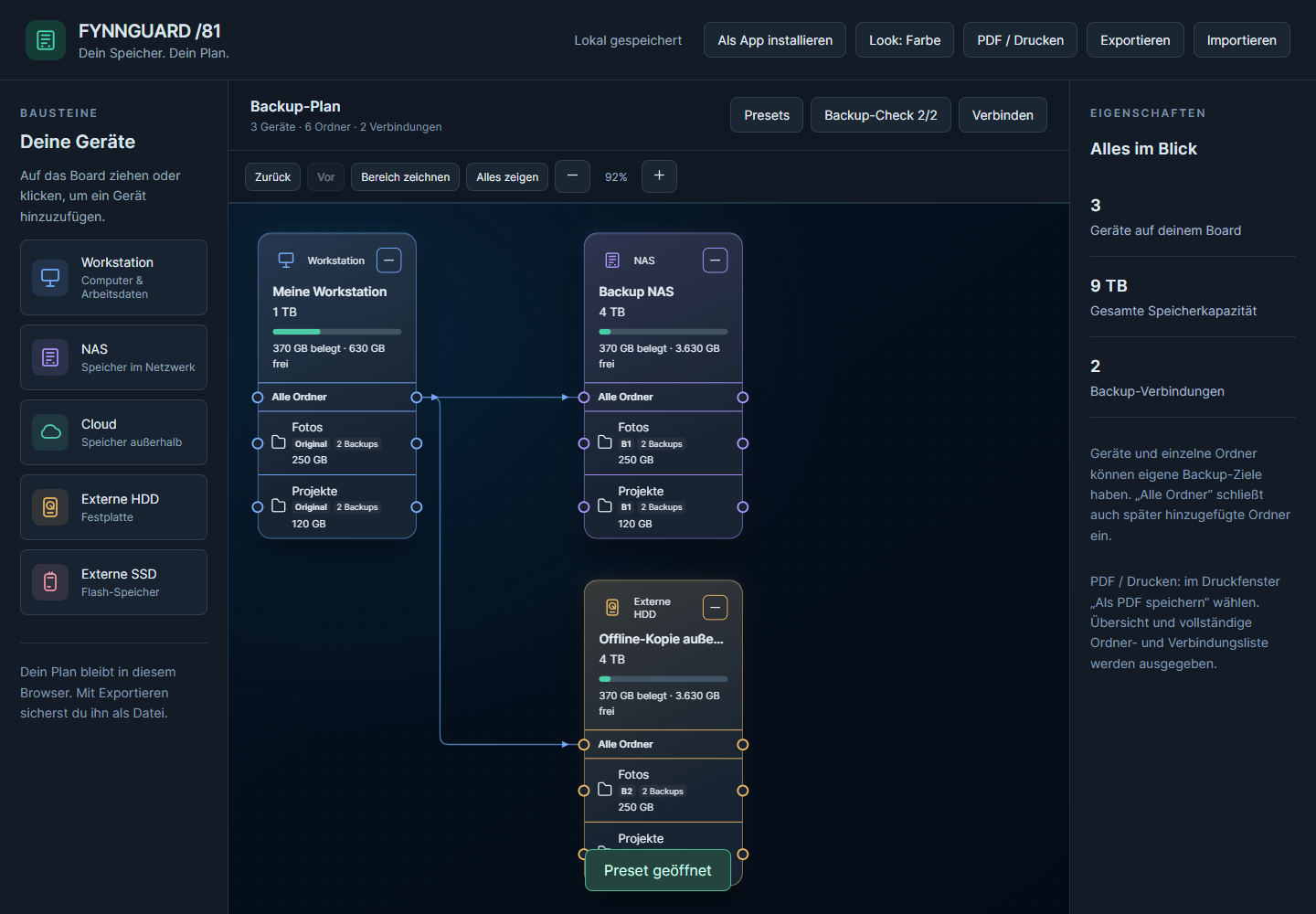Click the Original badge on Workstation Fotos folder
The height and width of the screenshot is (914, 1316).
coord(311,444)
